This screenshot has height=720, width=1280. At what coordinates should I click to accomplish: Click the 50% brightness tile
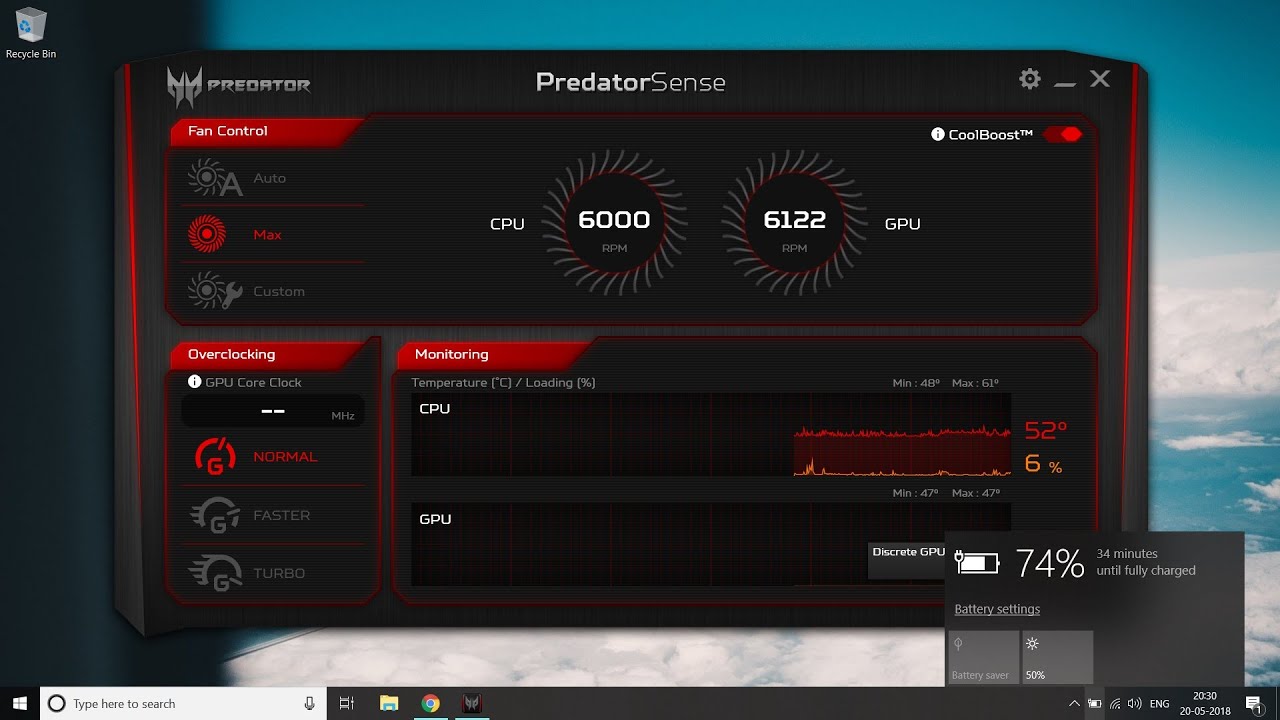(x=1057, y=657)
